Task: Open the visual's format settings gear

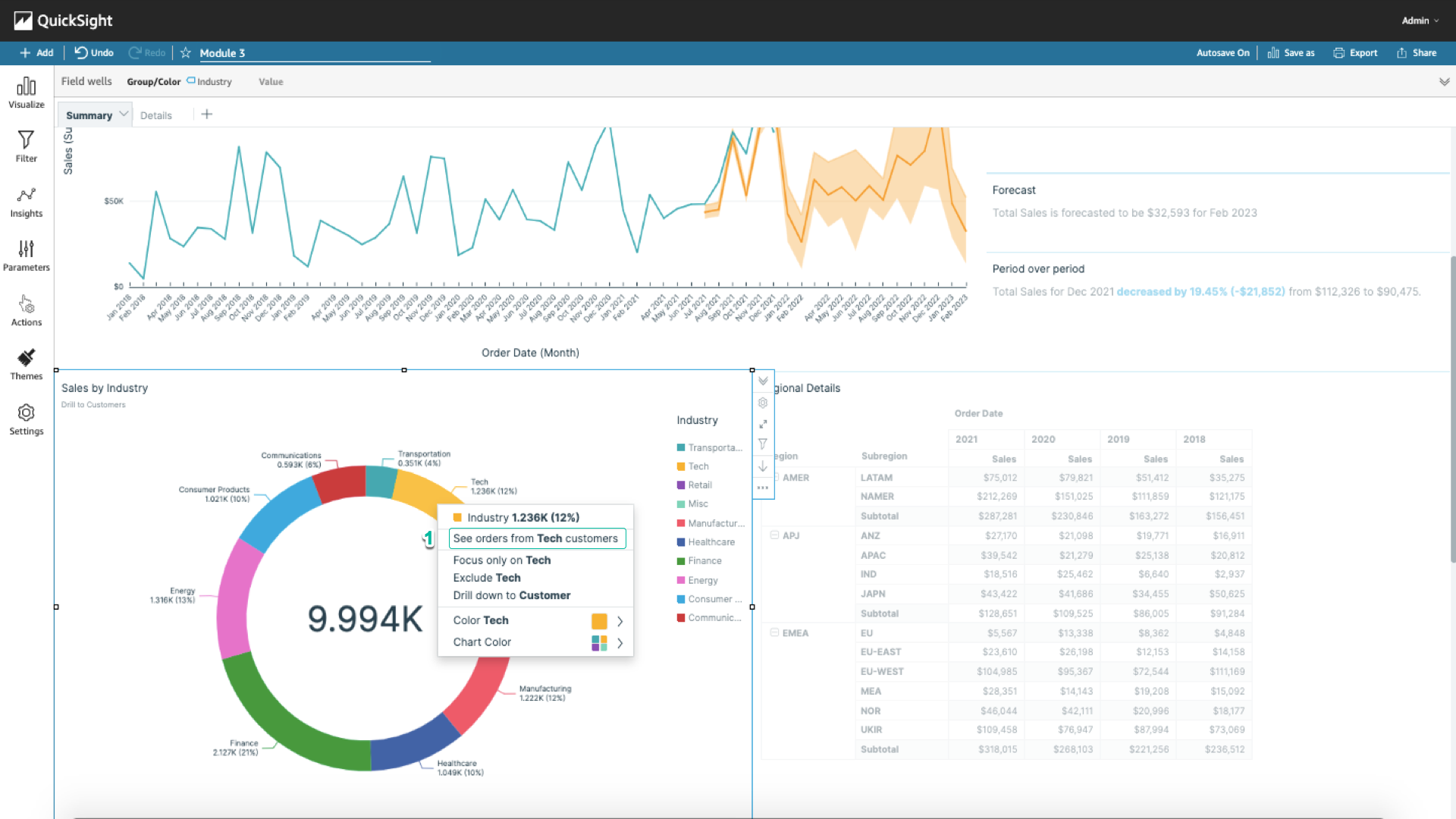Action: (x=763, y=403)
